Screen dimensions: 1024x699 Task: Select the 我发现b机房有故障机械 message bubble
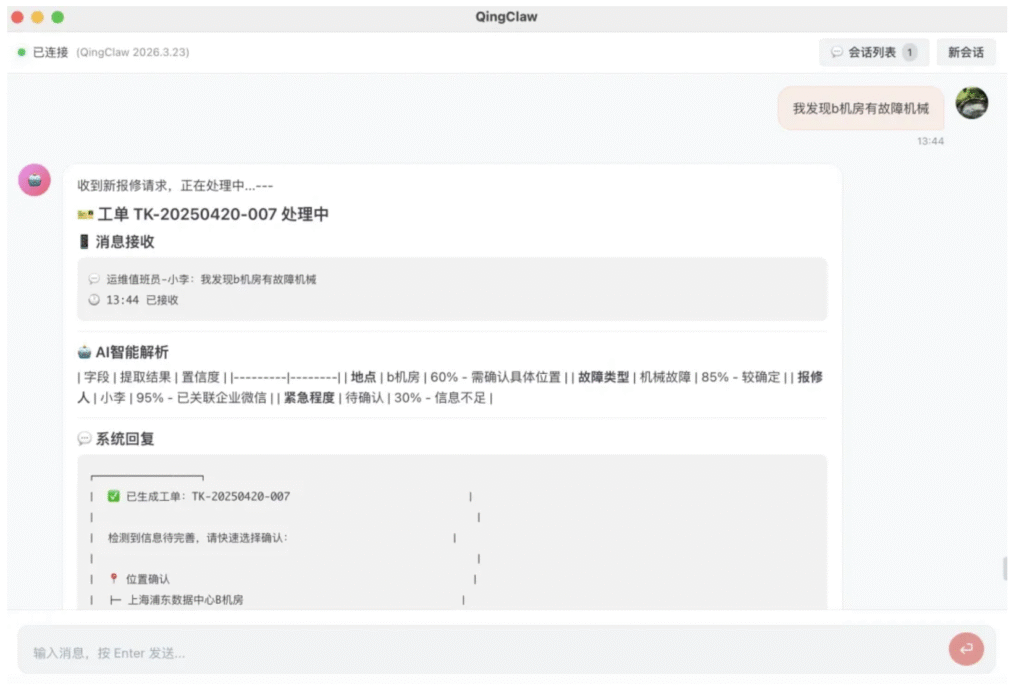point(860,108)
